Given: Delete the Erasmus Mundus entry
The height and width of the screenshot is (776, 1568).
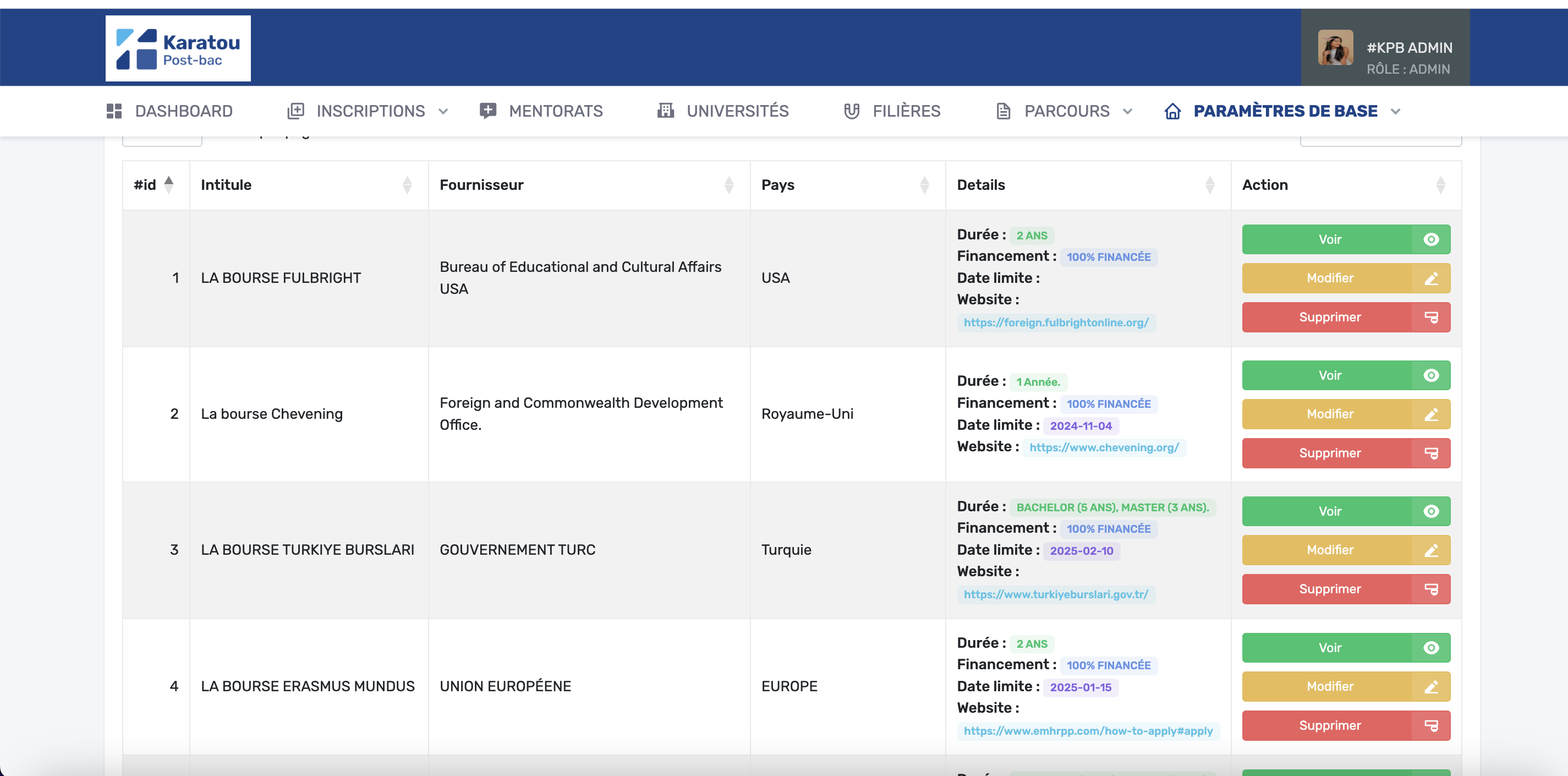Looking at the screenshot, I should click(1346, 725).
